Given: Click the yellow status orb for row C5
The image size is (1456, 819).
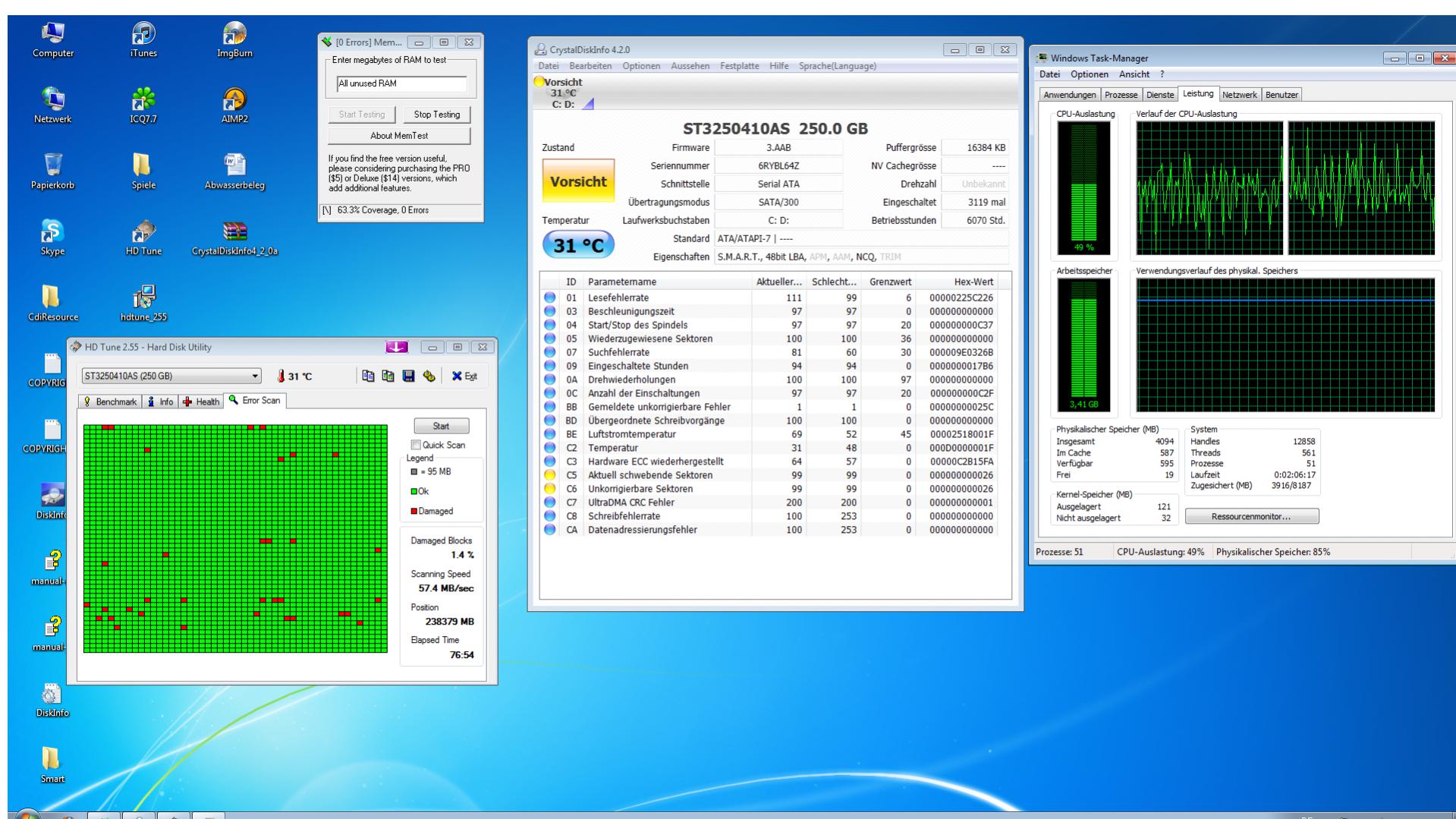Looking at the screenshot, I should point(550,475).
